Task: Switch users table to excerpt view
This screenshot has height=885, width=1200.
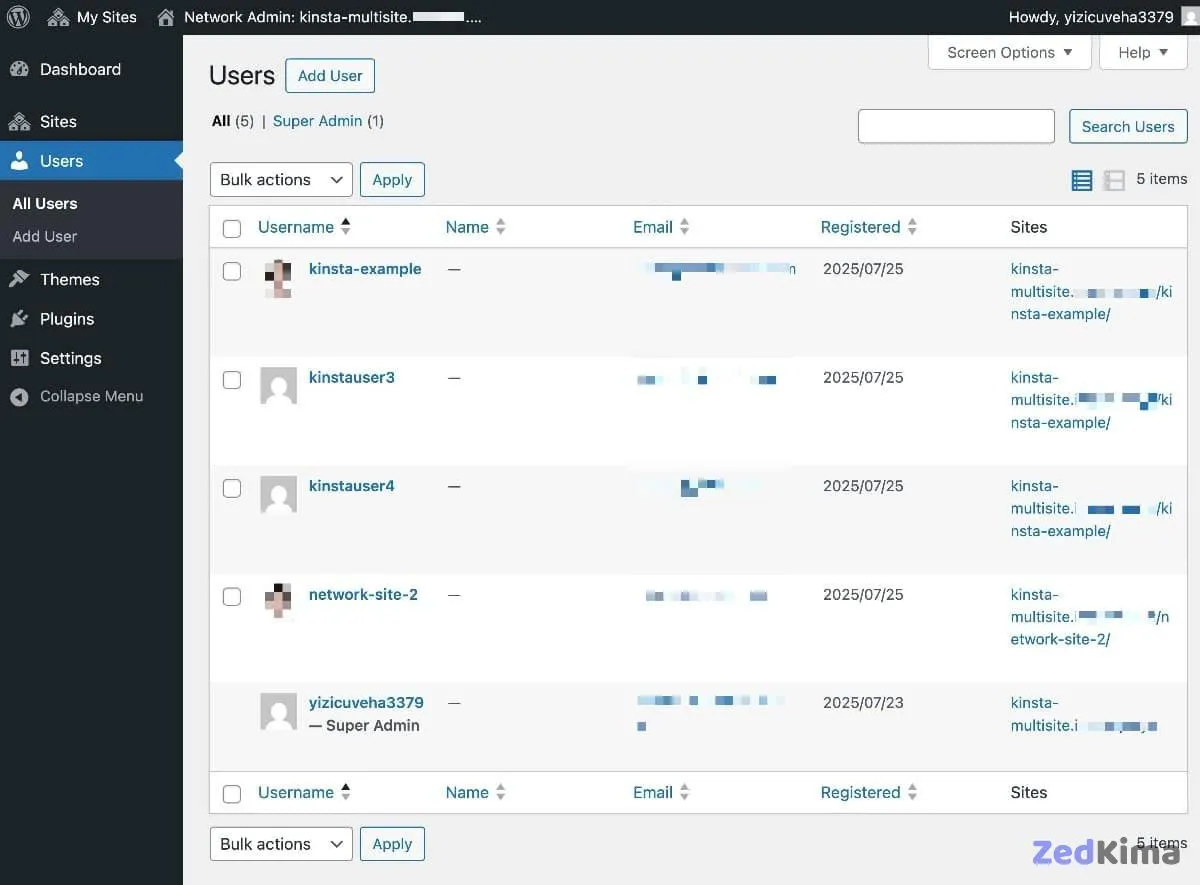Action: pyautogui.click(x=1113, y=179)
